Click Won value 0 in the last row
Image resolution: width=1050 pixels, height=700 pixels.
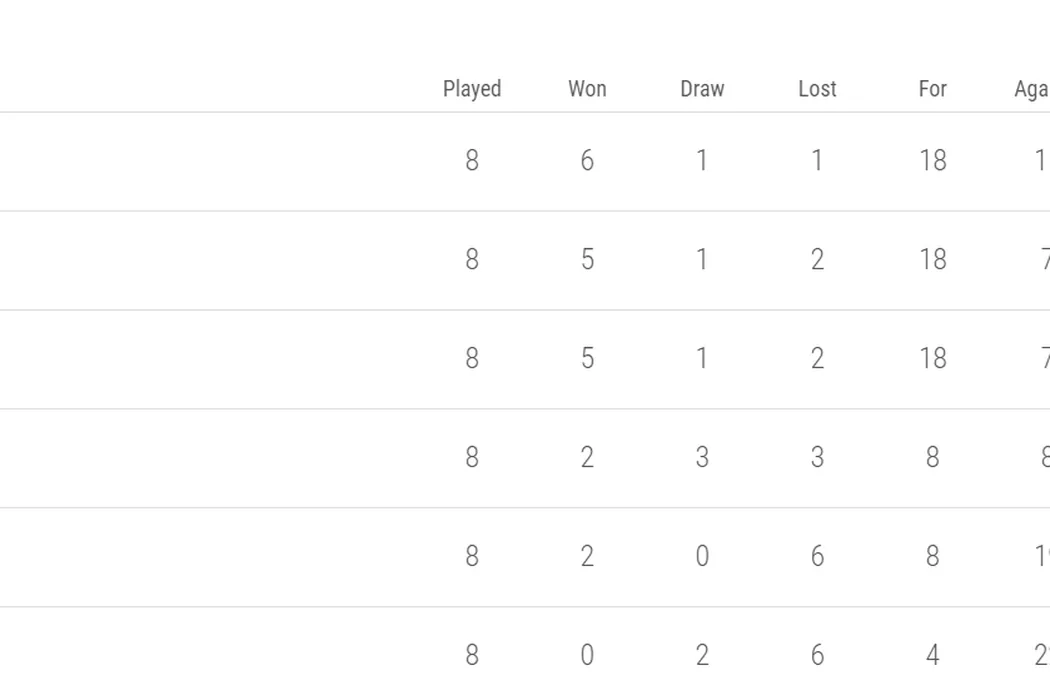coord(587,656)
